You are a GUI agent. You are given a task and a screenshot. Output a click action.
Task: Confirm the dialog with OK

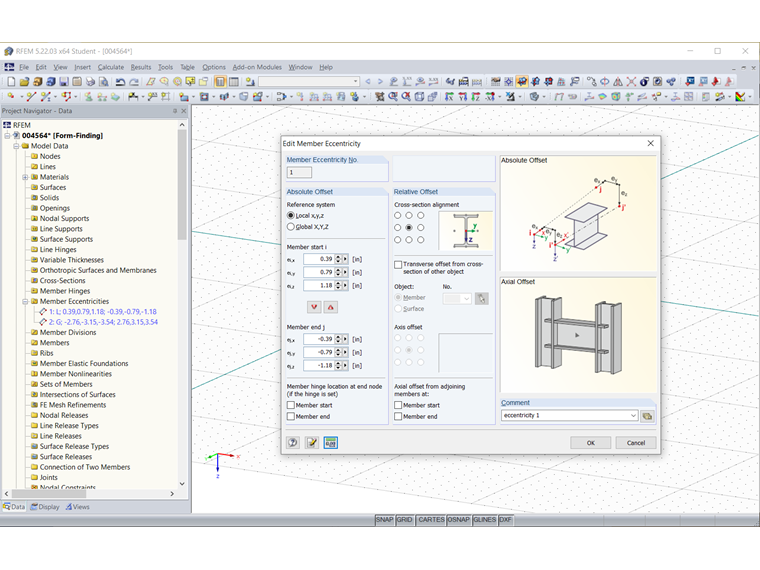590,443
